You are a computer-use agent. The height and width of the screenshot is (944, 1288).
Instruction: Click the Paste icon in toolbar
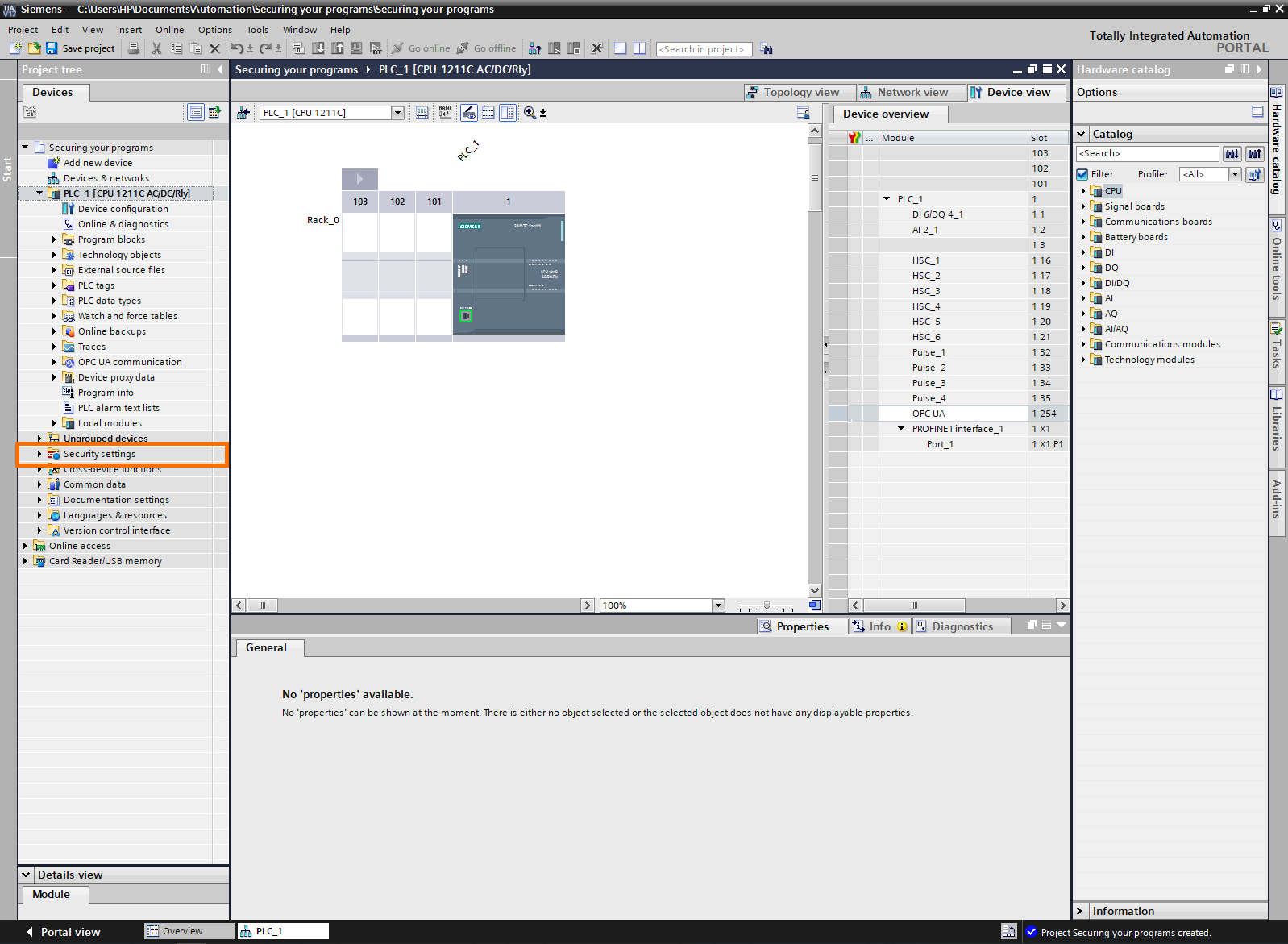pos(195,48)
